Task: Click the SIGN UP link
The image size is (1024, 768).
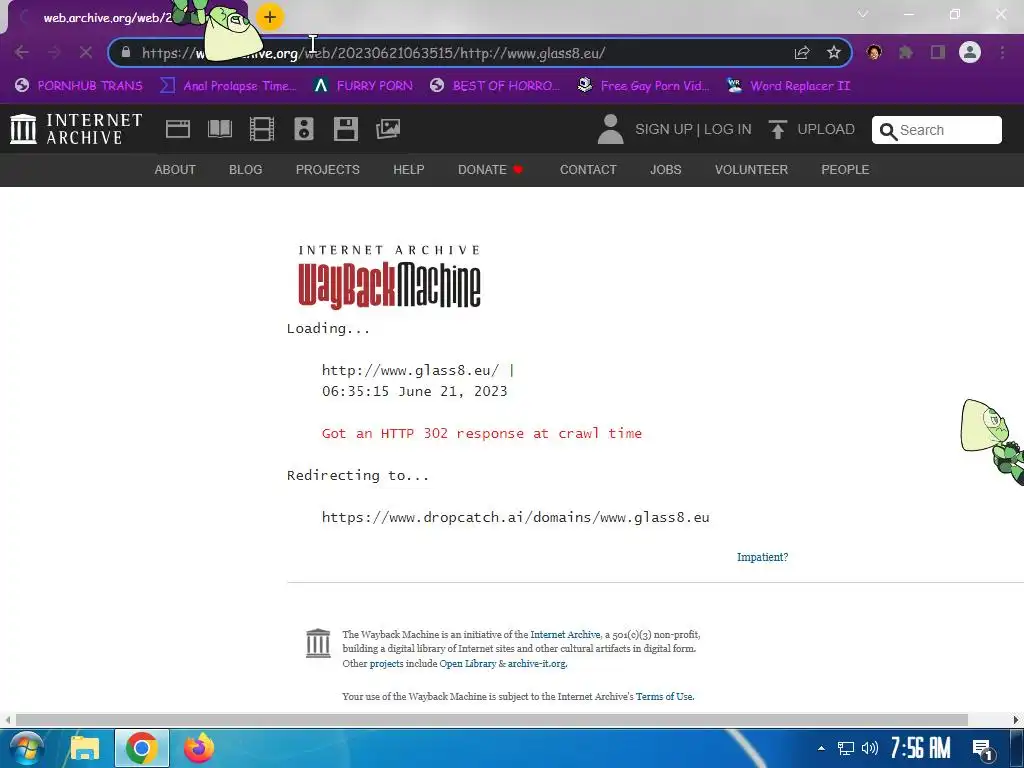Action: pos(664,129)
